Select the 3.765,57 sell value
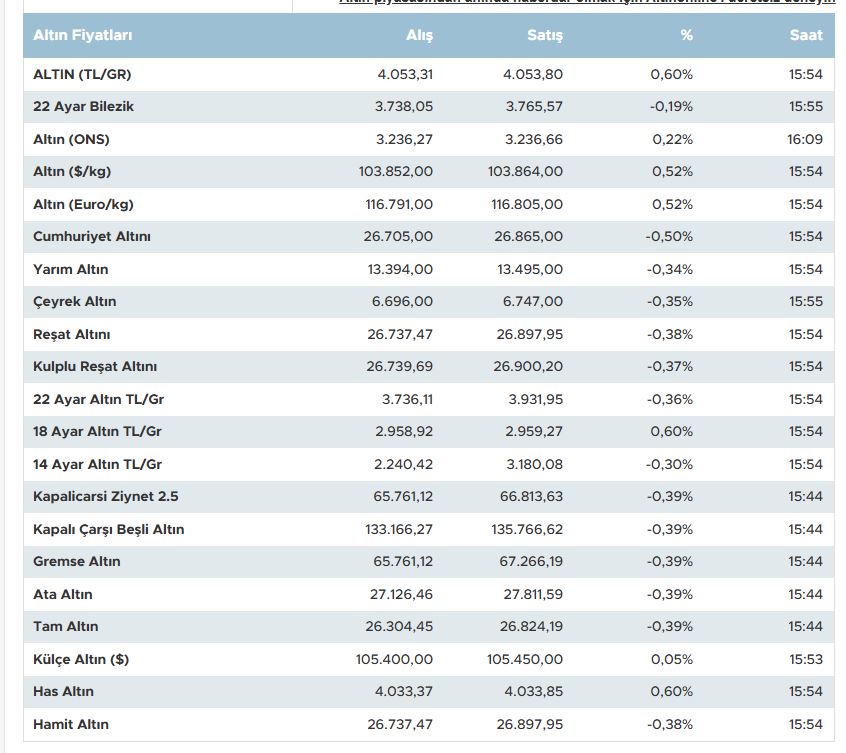This screenshot has height=753, width=846. click(534, 107)
